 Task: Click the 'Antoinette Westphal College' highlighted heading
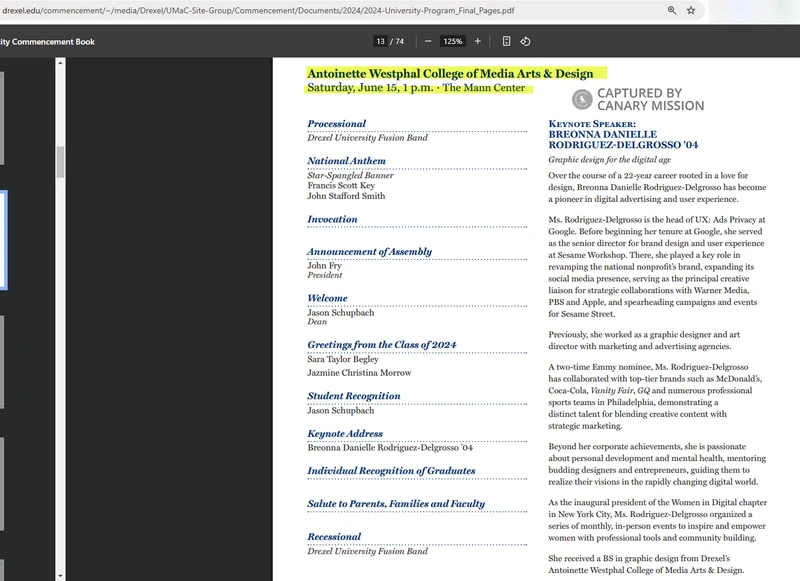[x=450, y=73]
